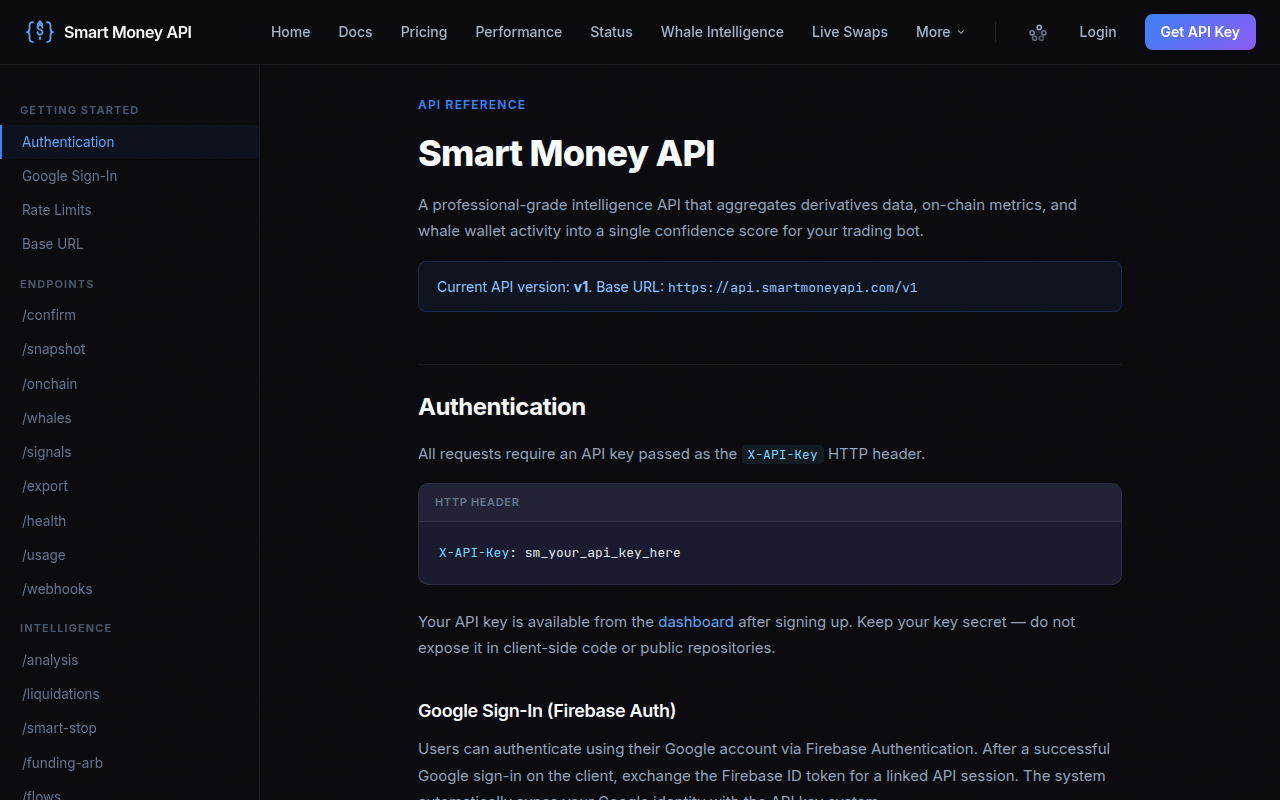Open Rate Limits sidebar item
1280x800 pixels.
(130, 210)
